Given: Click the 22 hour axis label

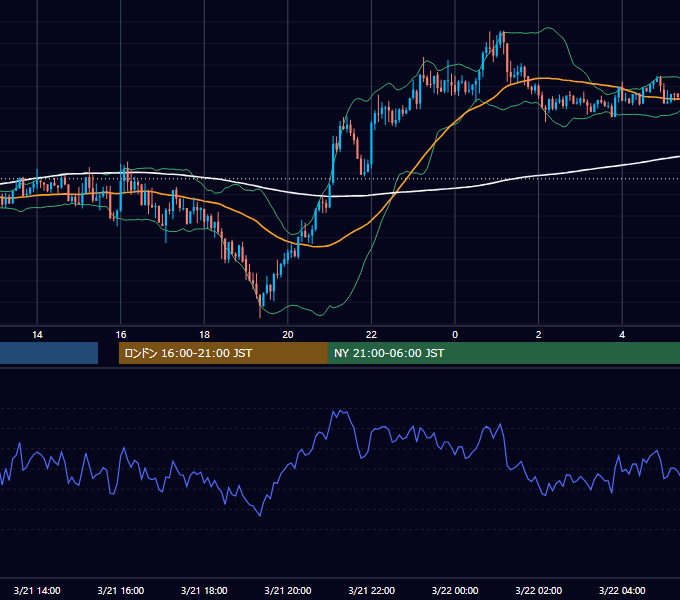Looking at the screenshot, I should (x=371, y=335).
